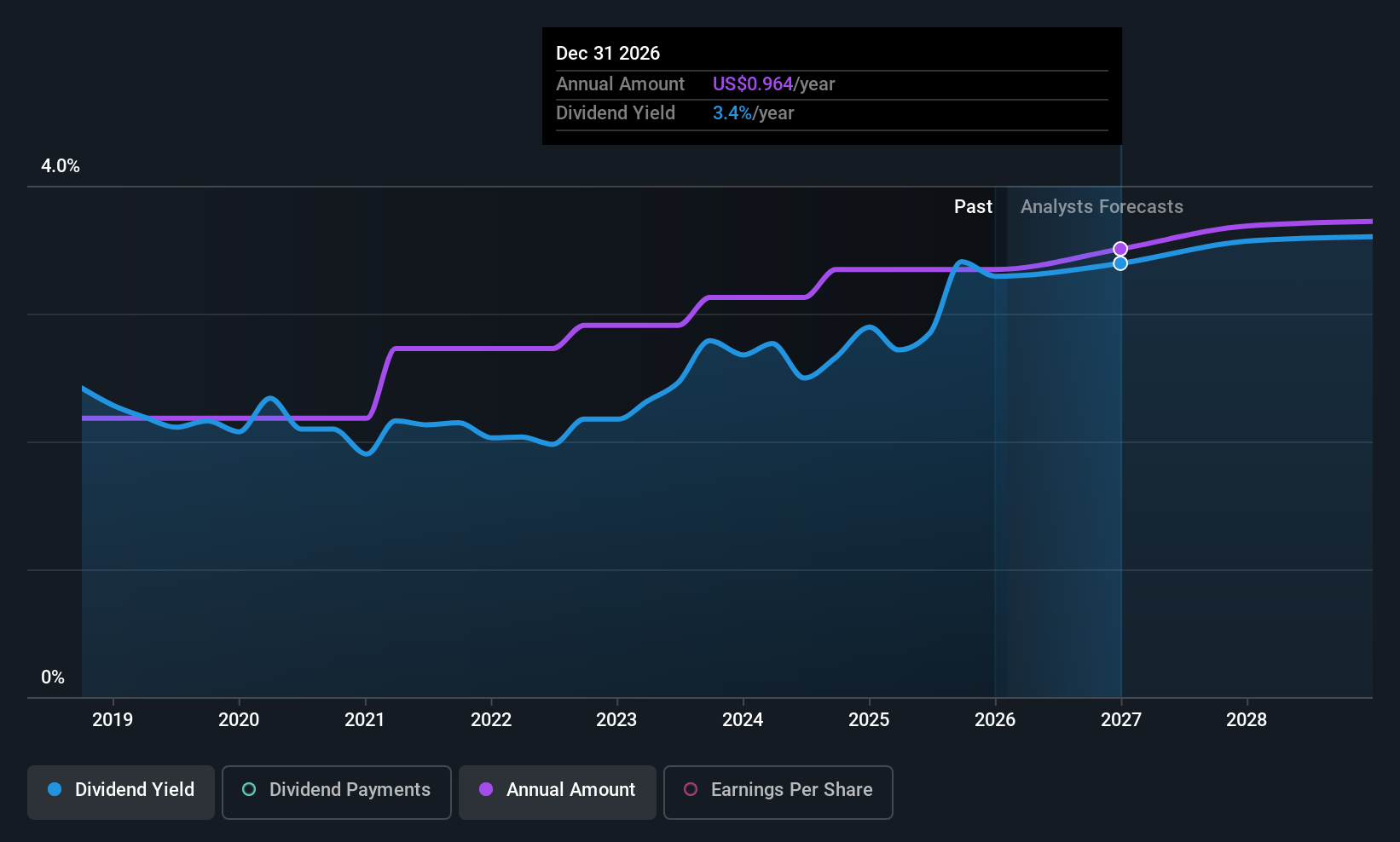Screen dimensions: 1400x842
Task: Click the 2022 x-axis label
Action: [x=491, y=720]
